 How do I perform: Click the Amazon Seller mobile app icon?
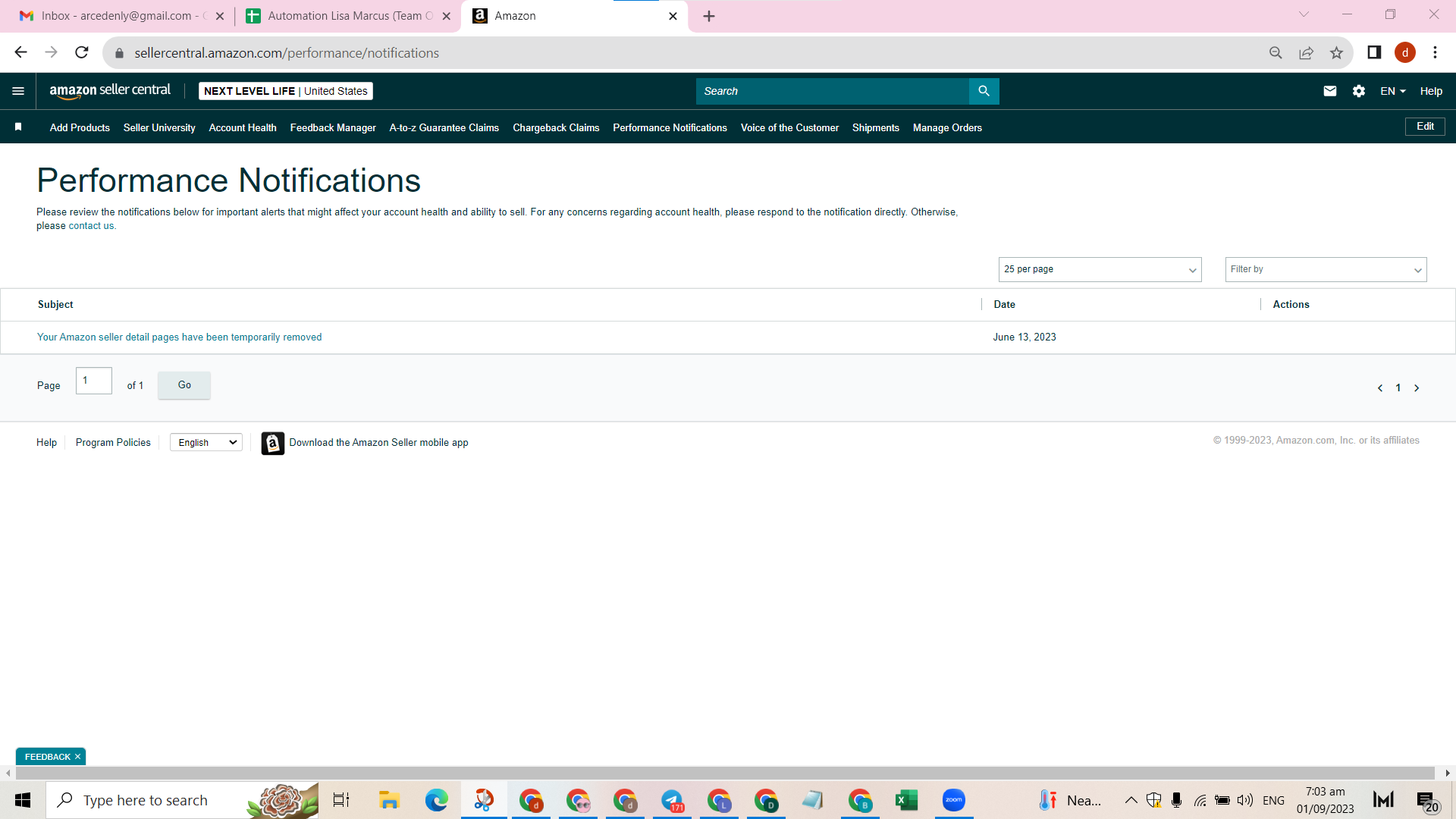pos(272,443)
